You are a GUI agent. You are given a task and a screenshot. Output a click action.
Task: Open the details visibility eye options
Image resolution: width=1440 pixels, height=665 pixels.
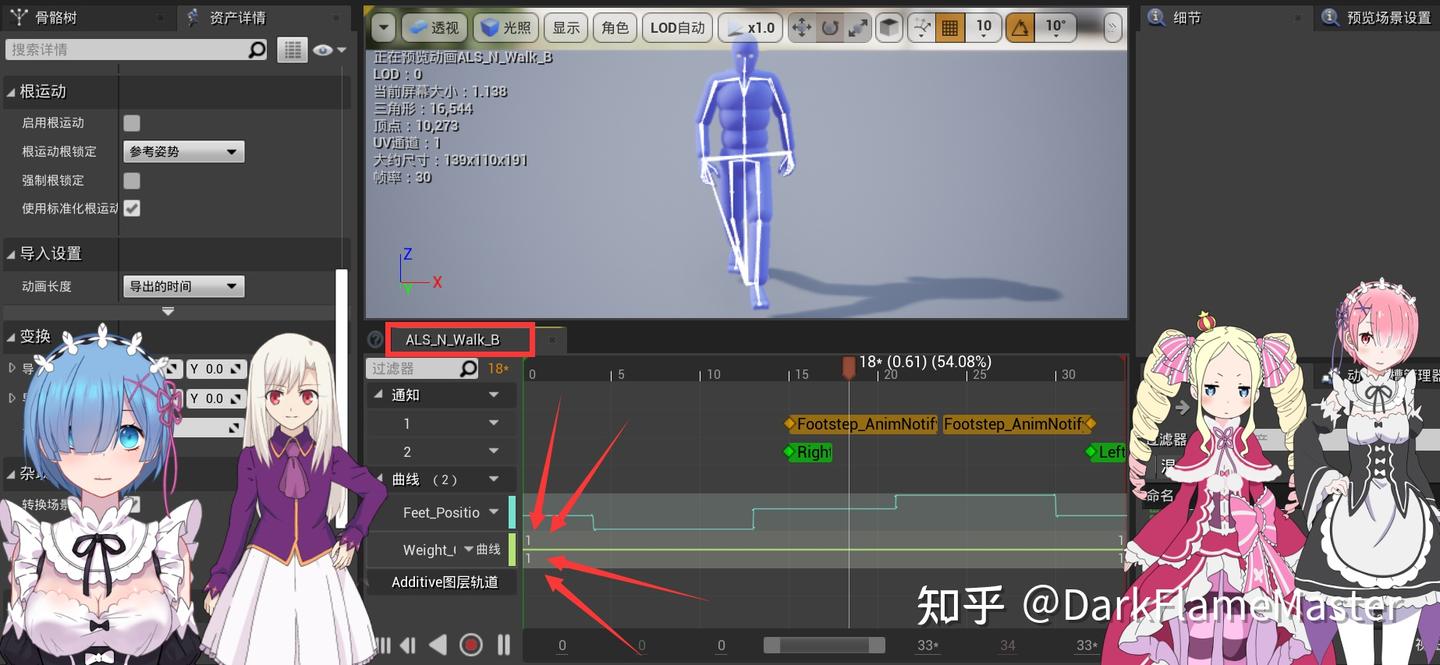tap(328, 49)
